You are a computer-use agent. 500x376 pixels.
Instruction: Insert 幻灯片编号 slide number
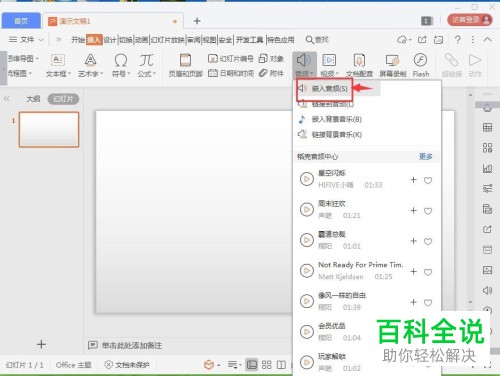click(x=231, y=59)
